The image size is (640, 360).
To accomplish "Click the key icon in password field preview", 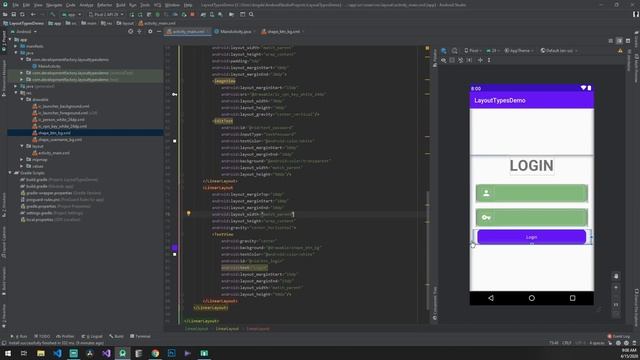I will coord(486,218).
